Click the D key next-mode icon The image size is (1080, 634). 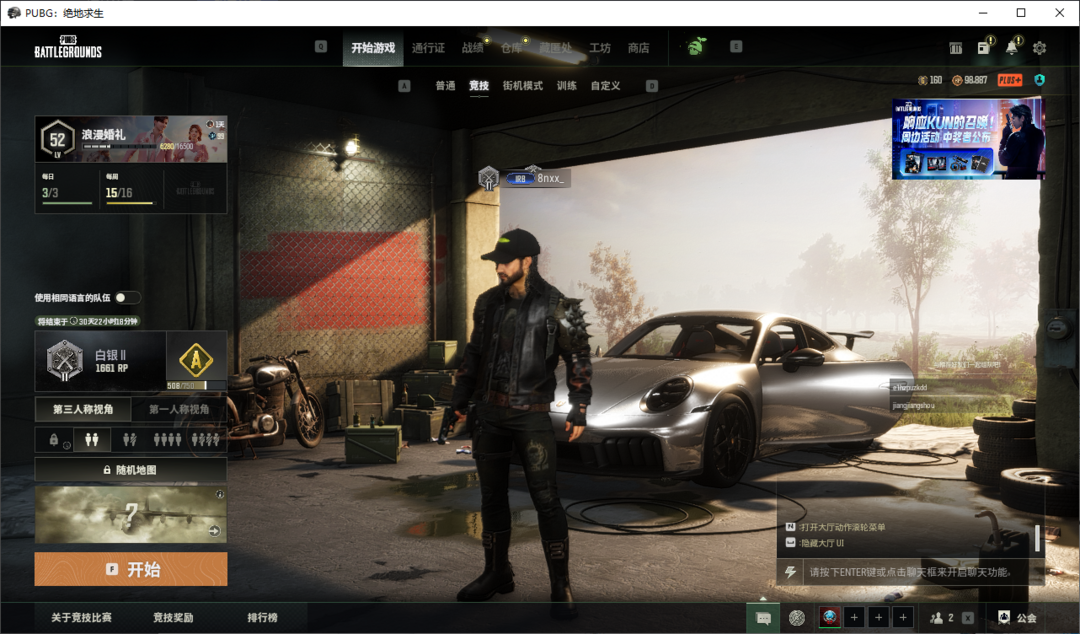click(x=652, y=85)
